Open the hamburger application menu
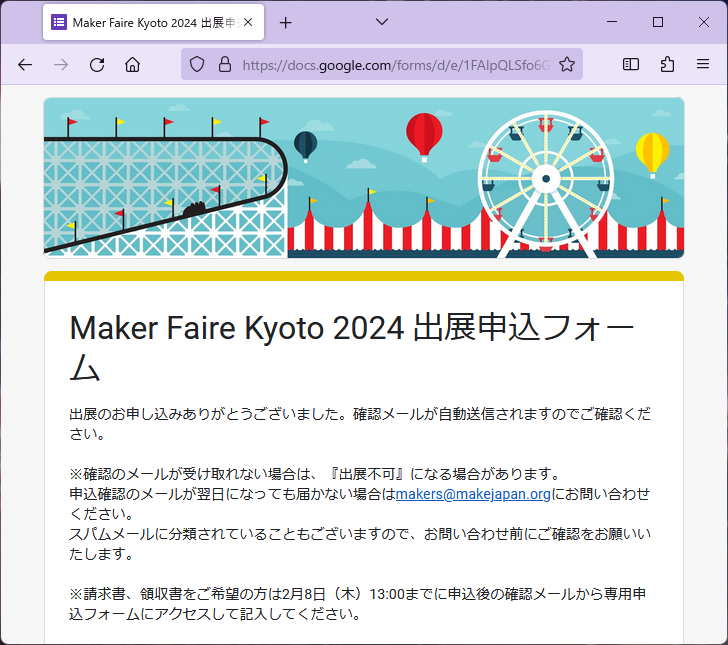This screenshot has height=645, width=728. (703, 64)
